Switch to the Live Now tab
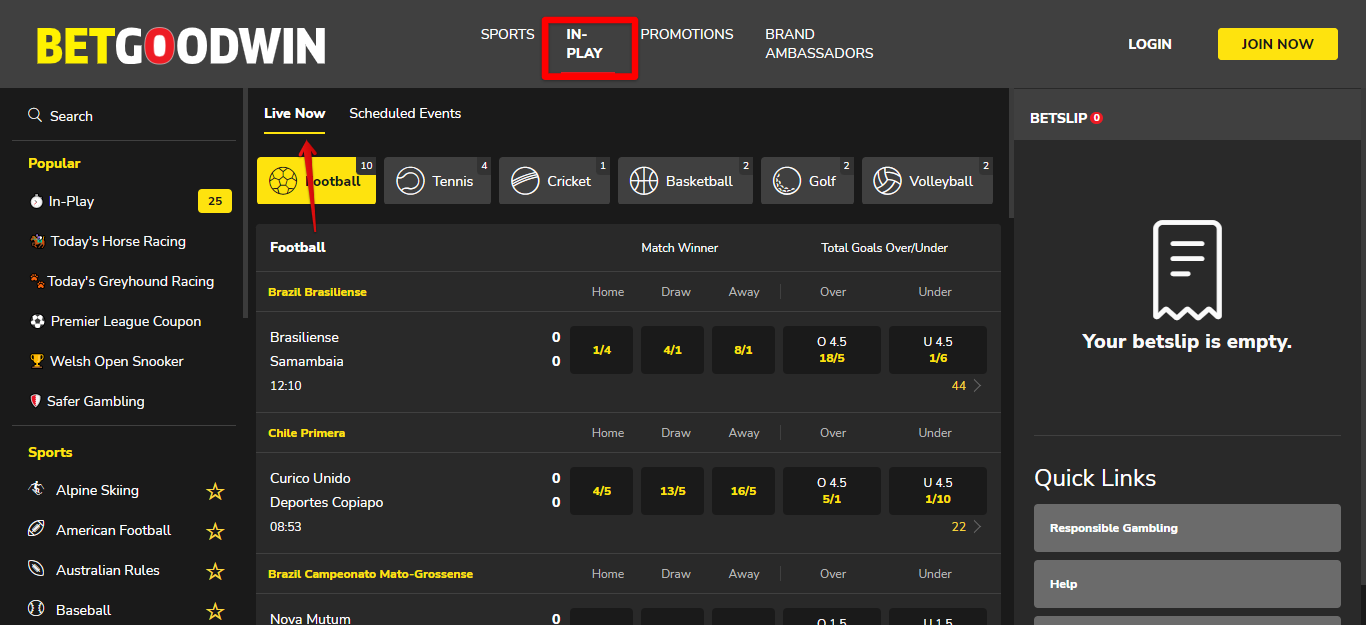The image size is (1366, 625). [295, 113]
